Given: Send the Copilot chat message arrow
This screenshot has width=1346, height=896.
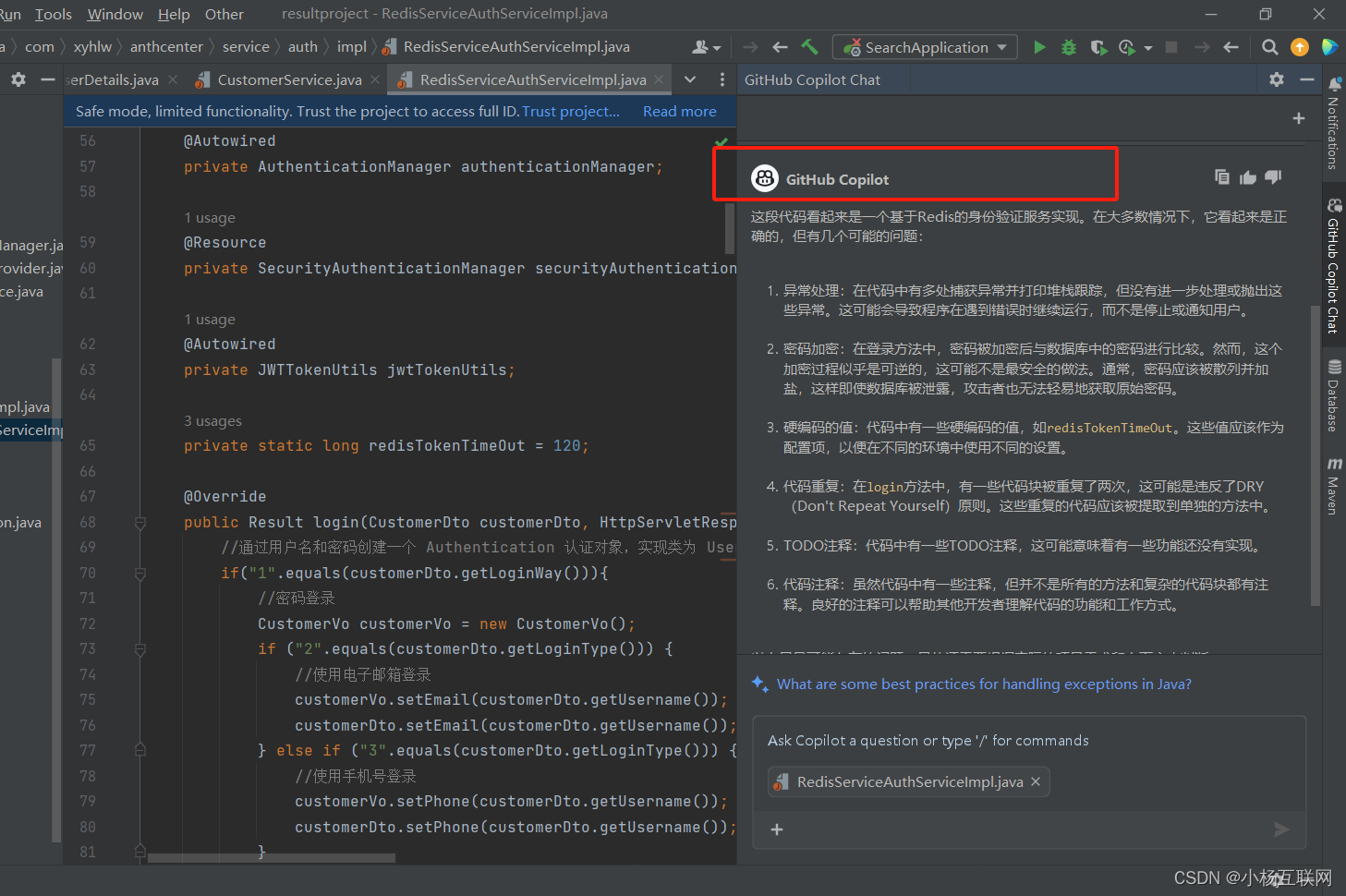Looking at the screenshot, I should click(x=1281, y=829).
